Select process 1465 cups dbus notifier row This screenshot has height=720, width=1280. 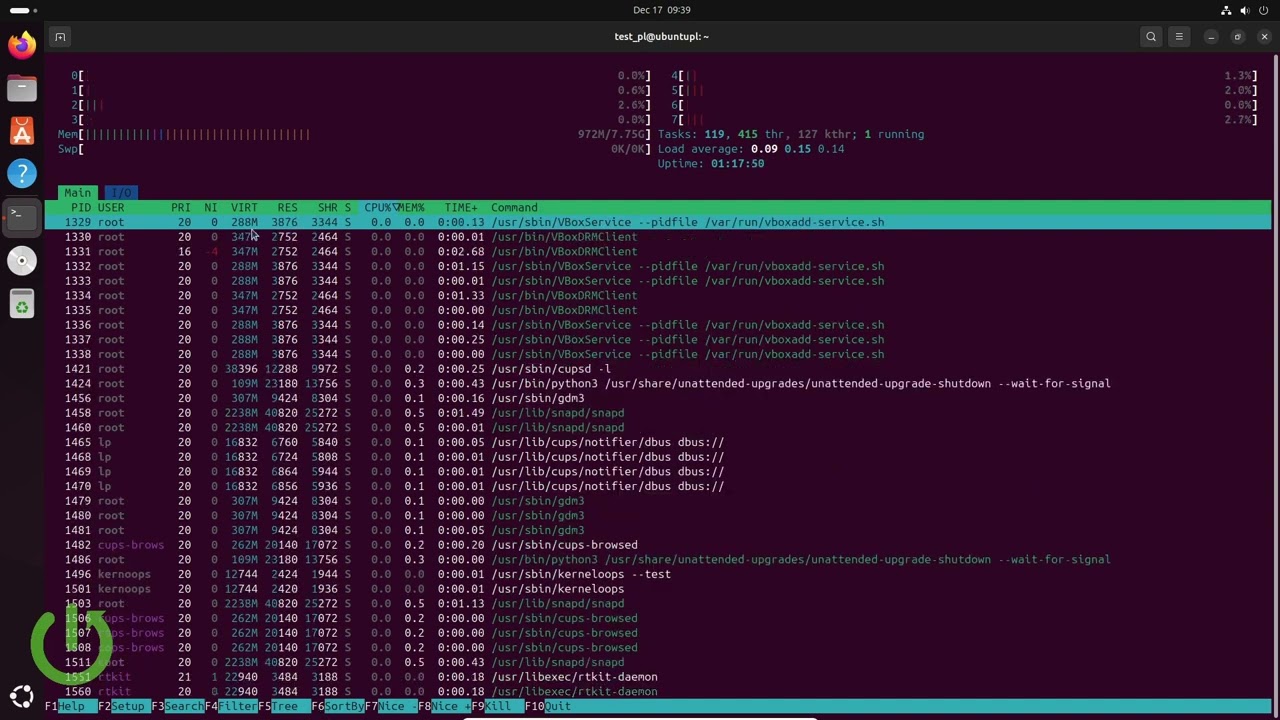(x=657, y=442)
